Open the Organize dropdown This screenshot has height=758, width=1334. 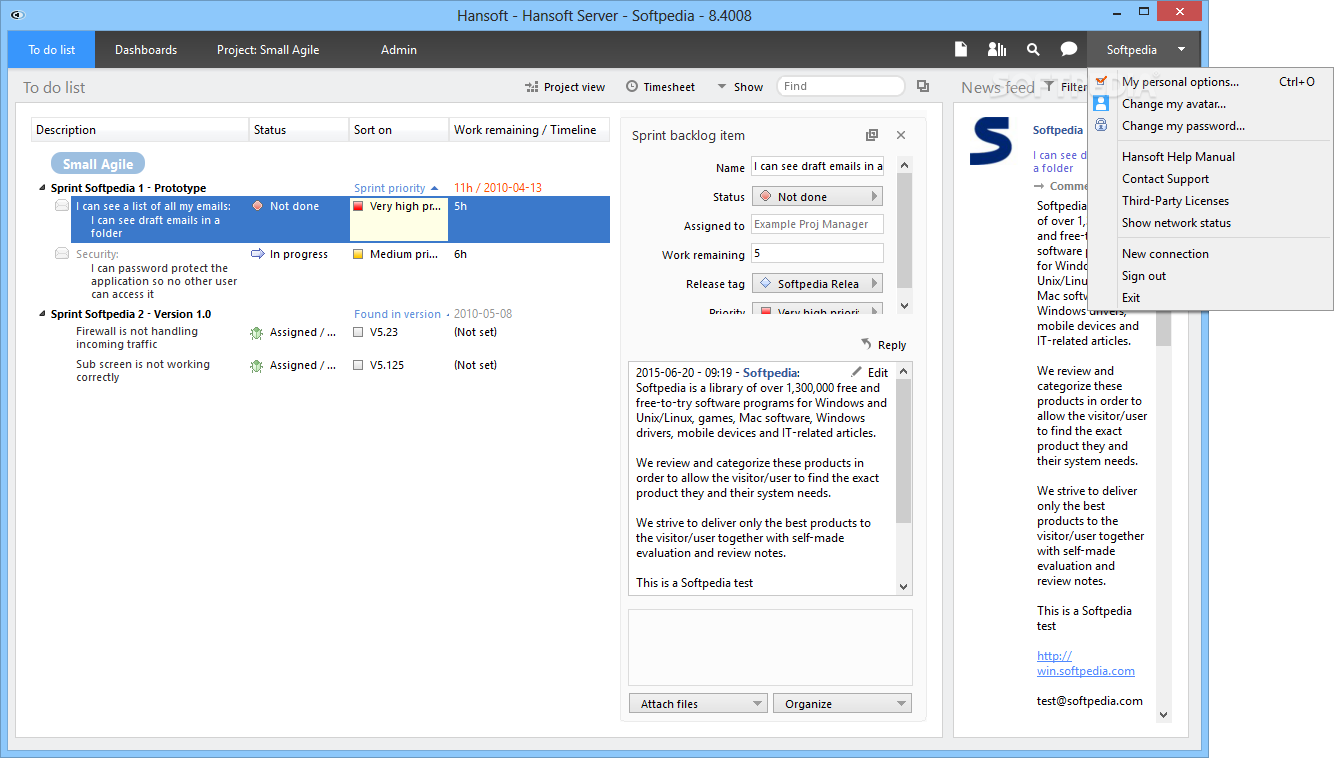842,704
